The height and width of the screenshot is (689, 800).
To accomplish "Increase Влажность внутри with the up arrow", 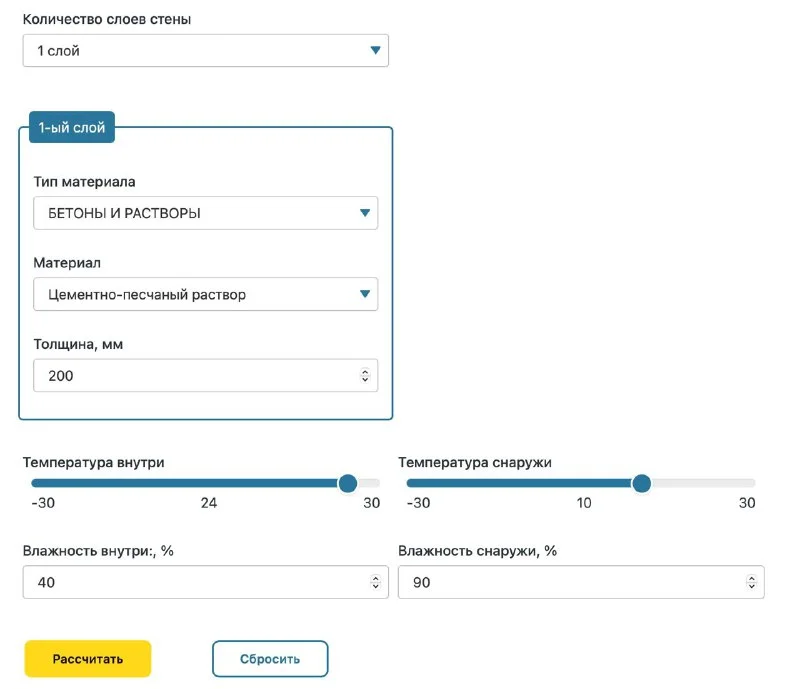I will 375,577.
